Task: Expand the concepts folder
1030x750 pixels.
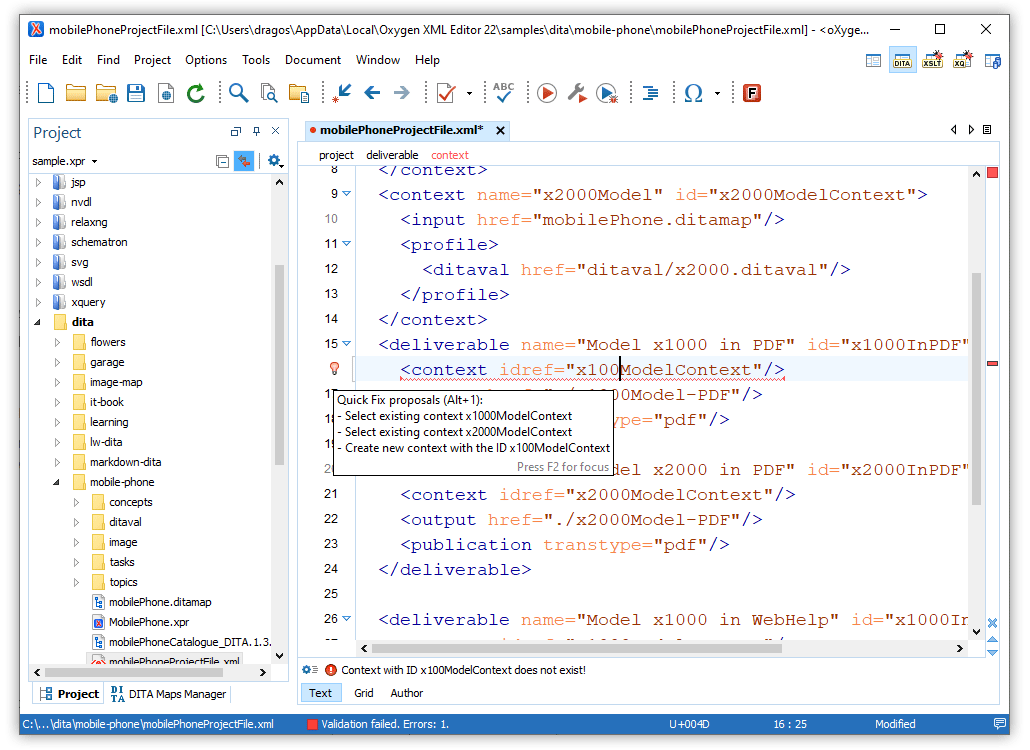Action: (76, 502)
